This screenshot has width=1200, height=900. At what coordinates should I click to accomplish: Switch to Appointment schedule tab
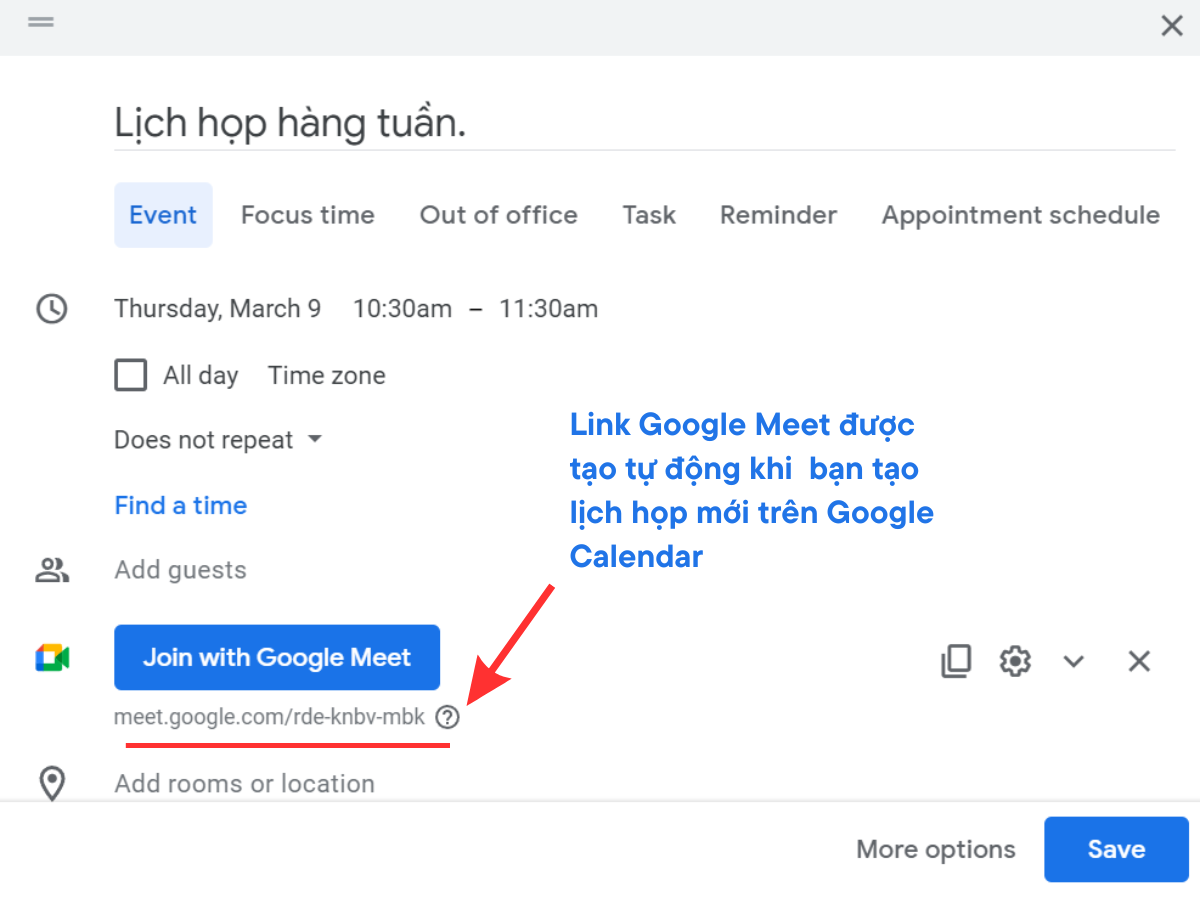(x=1020, y=215)
